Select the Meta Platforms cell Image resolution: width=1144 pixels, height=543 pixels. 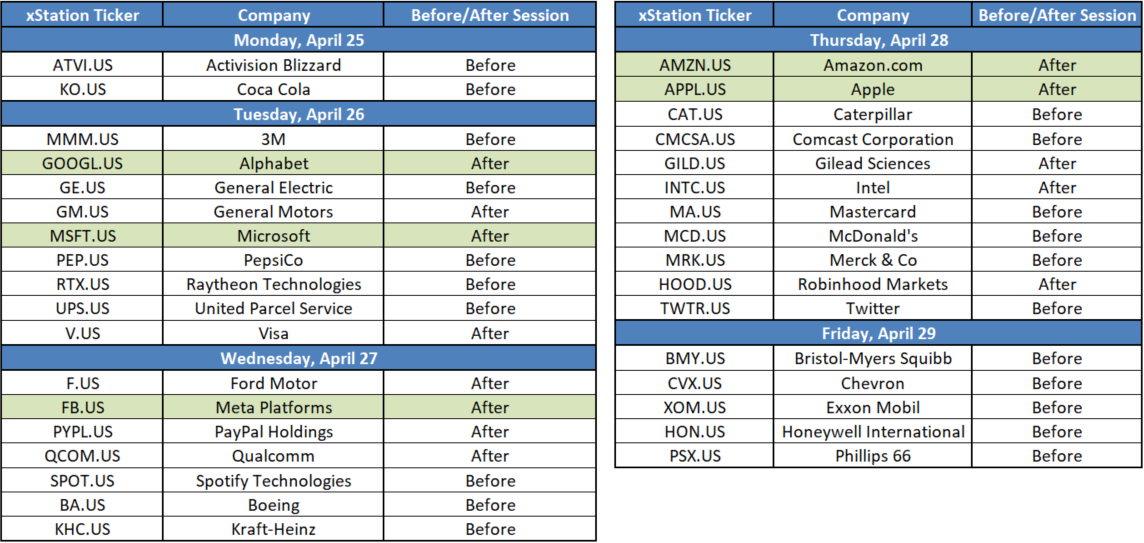click(273, 407)
